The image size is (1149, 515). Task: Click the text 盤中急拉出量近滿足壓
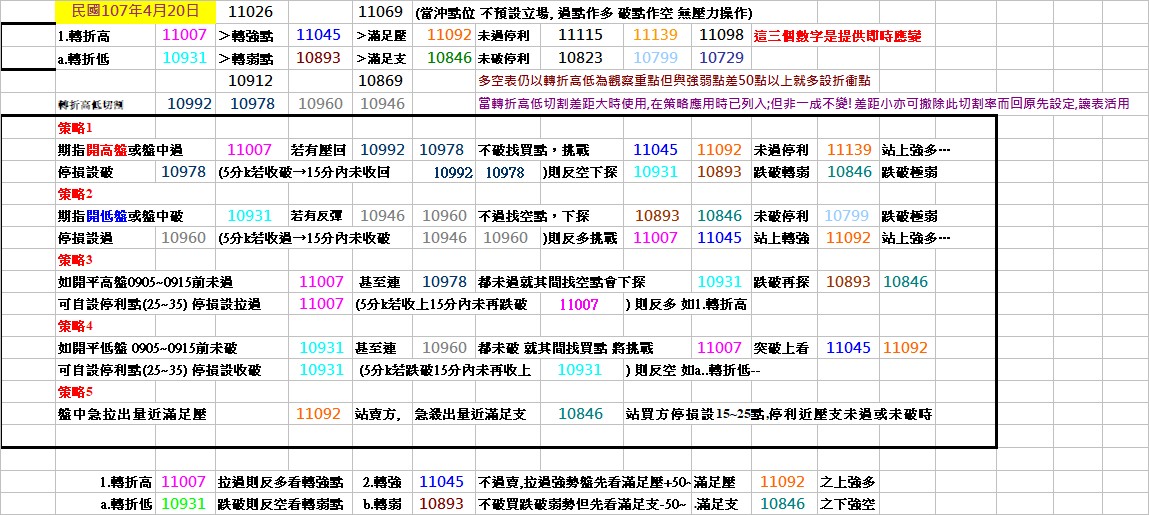(x=132, y=415)
